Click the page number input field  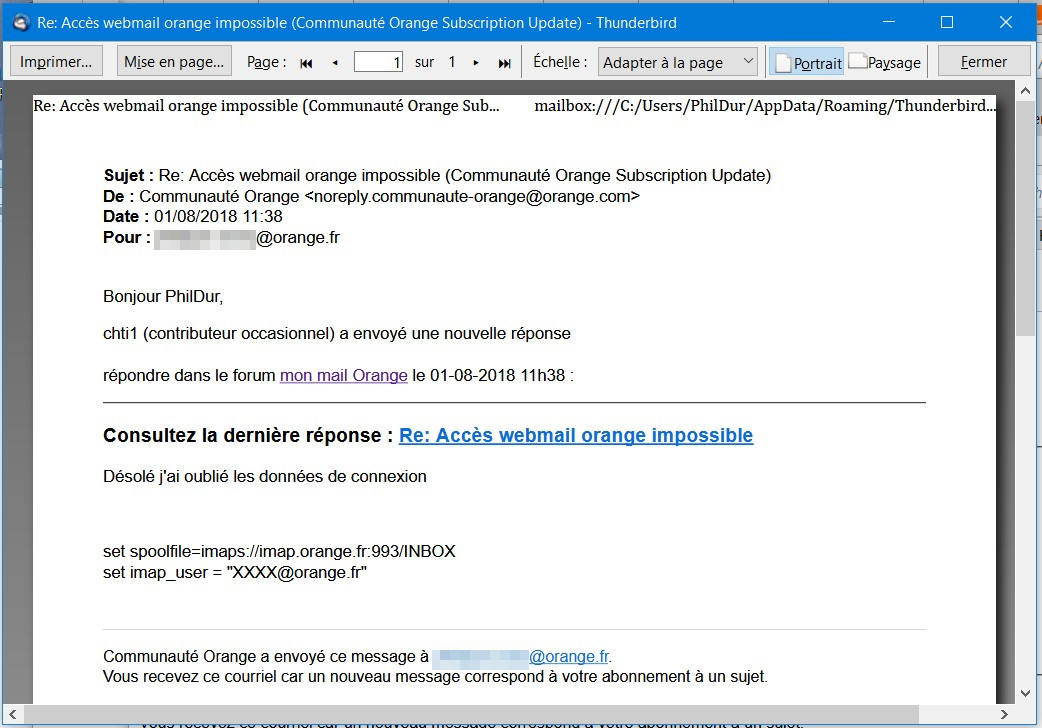tap(378, 62)
